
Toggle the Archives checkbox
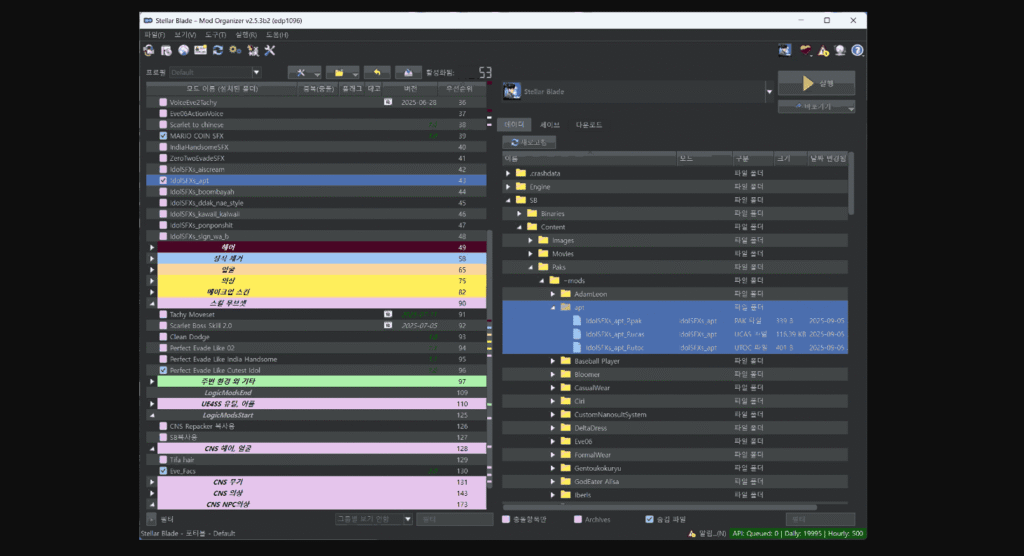579,519
